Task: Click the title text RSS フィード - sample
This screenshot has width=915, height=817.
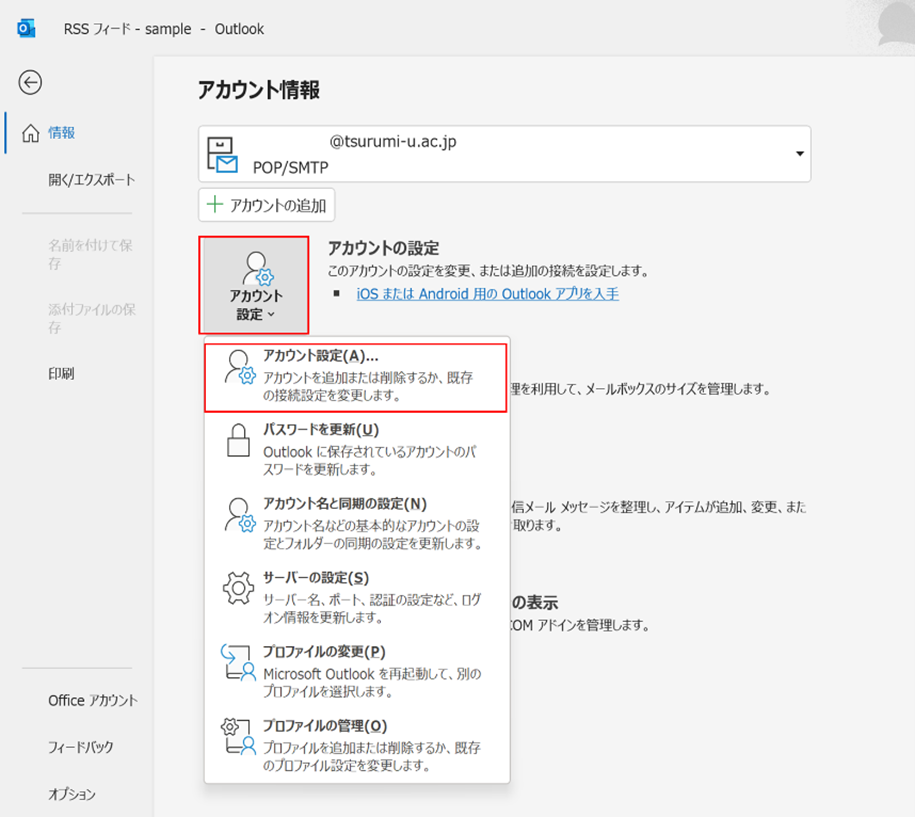Action: [127, 29]
